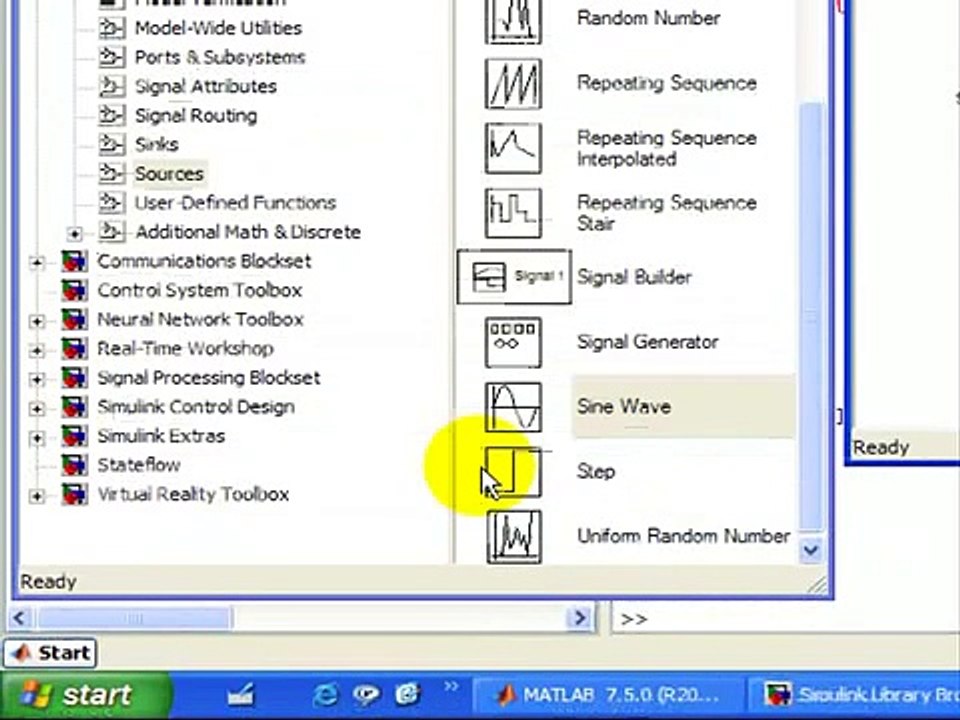Expand the Simulink Control Design node
960x720 pixels.
[x=37, y=409]
